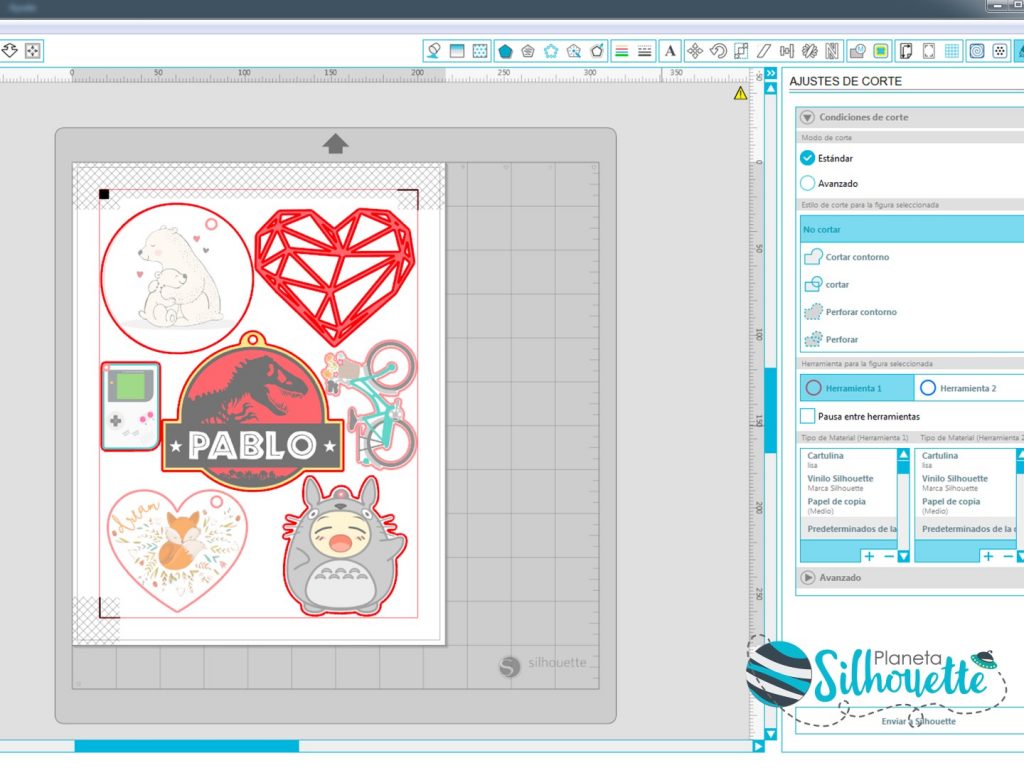The image size is (1024, 768).
Task: Pick Vinilo Silhouette in Herramienta 2 list
Action: tap(965, 483)
